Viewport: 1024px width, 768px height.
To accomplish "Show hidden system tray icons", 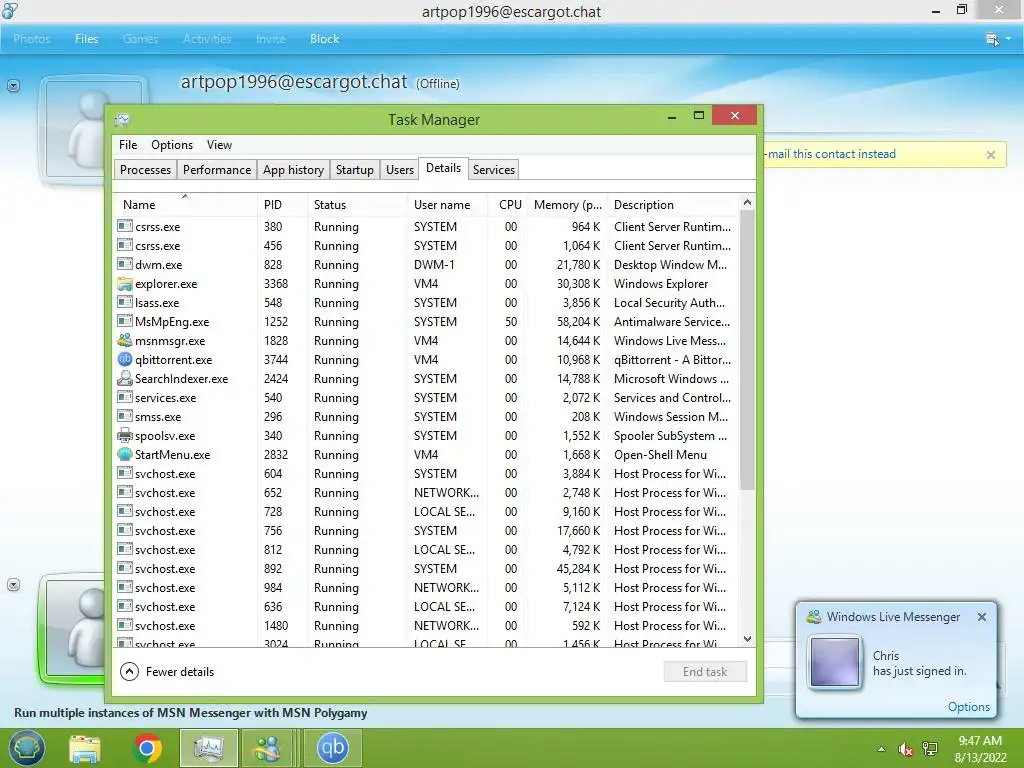I will coord(882,749).
